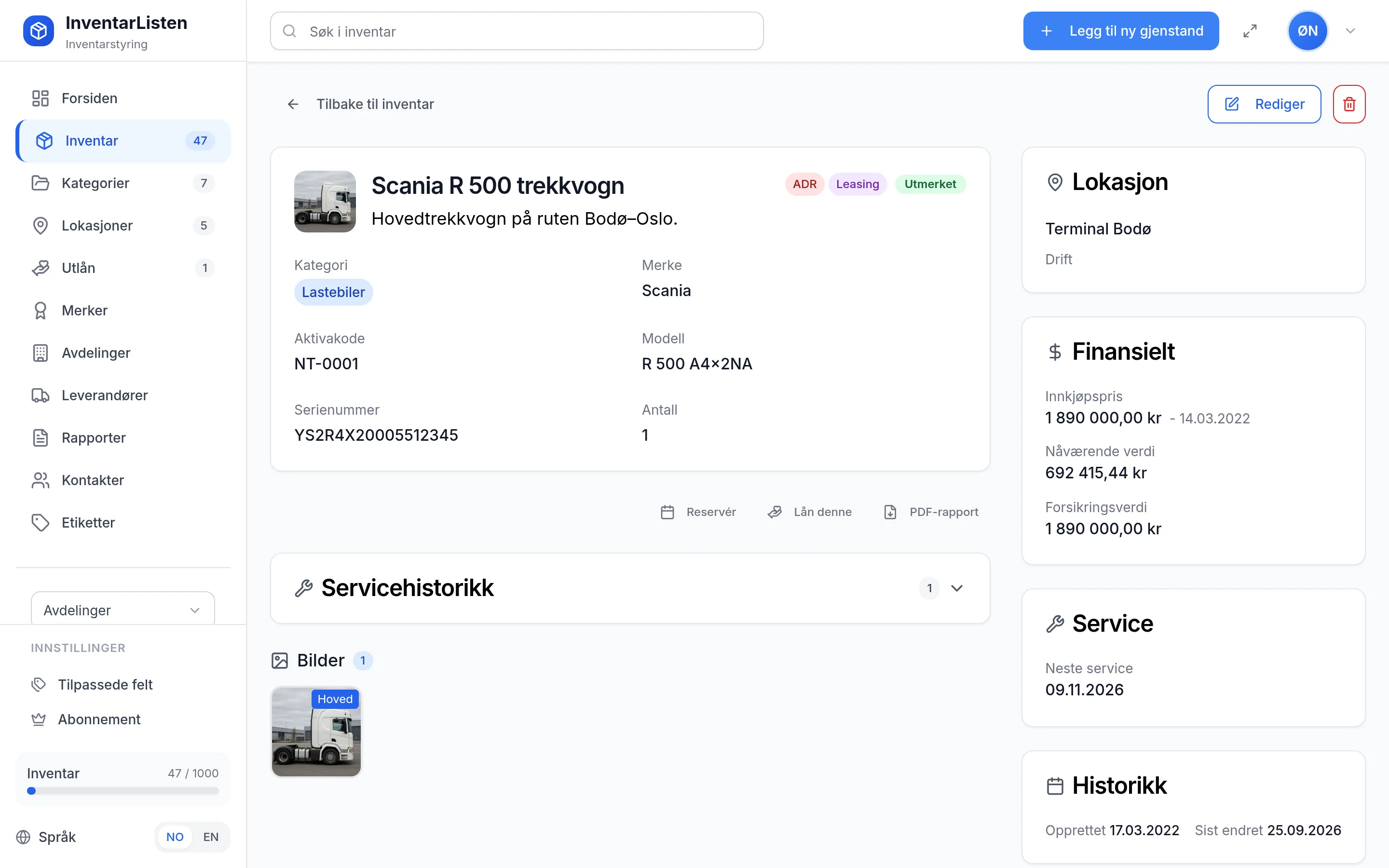Click the Historikk calendar icon
The width and height of the screenshot is (1389, 868).
click(1055, 786)
